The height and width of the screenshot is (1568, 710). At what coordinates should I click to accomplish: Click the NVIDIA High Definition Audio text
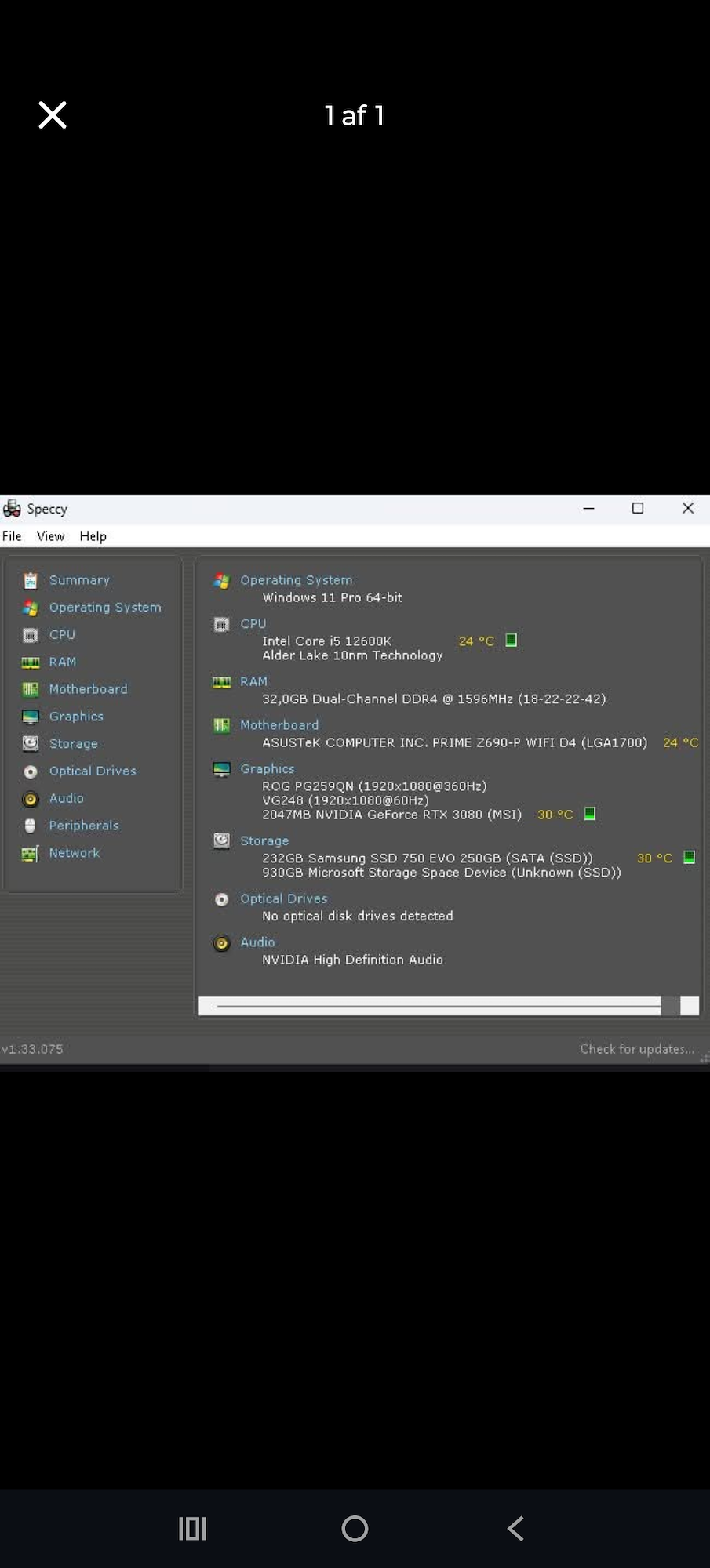pyautogui.click(x=353, y=960)
